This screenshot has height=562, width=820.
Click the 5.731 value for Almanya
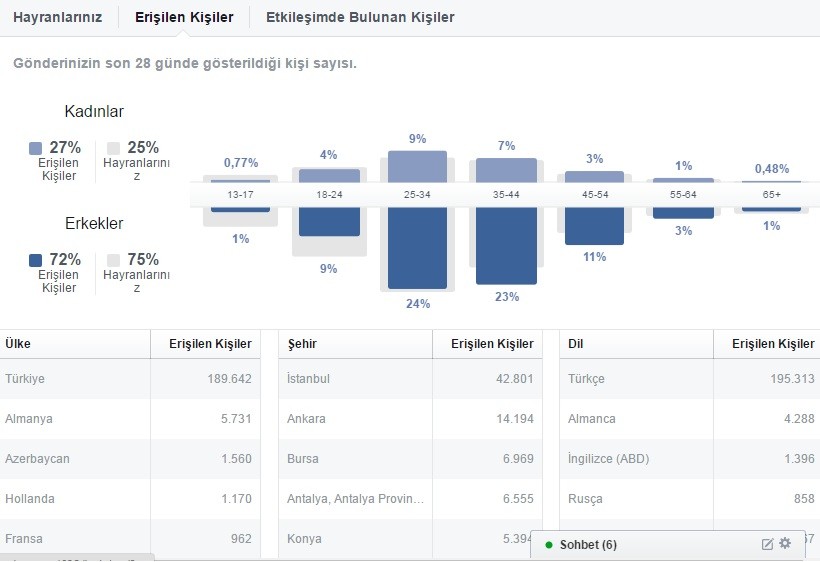tap(236, 419)
